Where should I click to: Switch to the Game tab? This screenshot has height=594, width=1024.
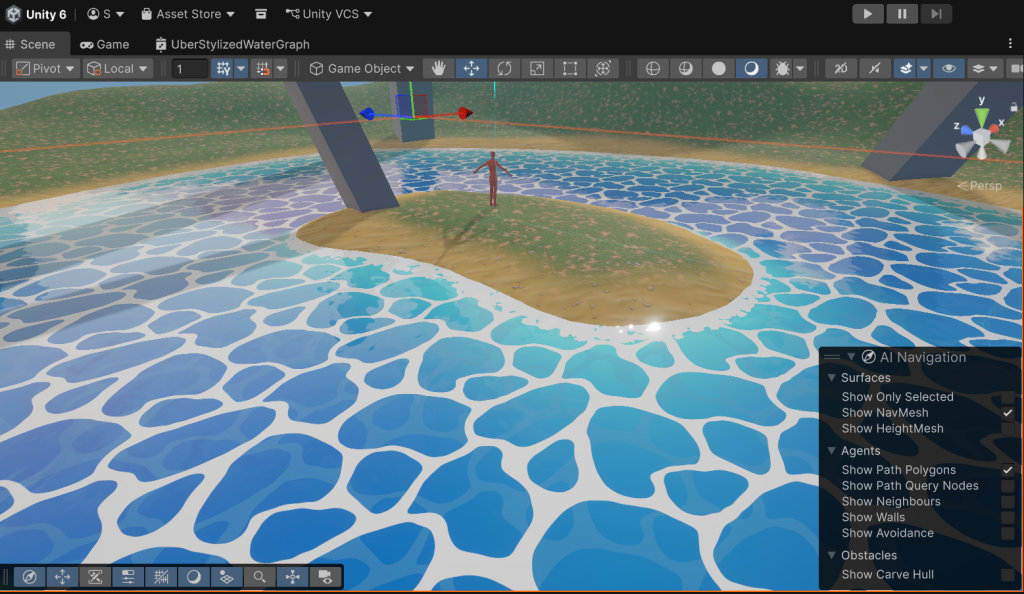104,44
